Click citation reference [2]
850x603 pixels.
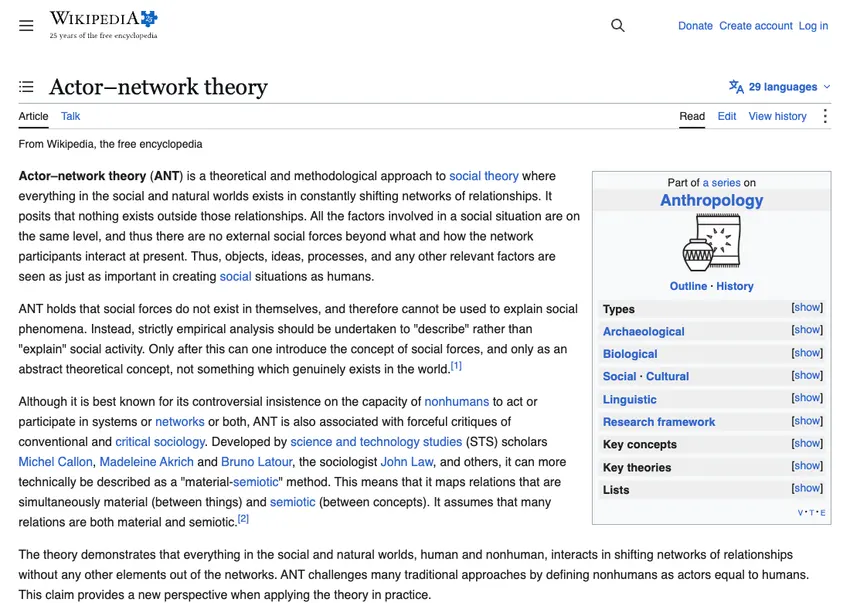tap(243, 519)
